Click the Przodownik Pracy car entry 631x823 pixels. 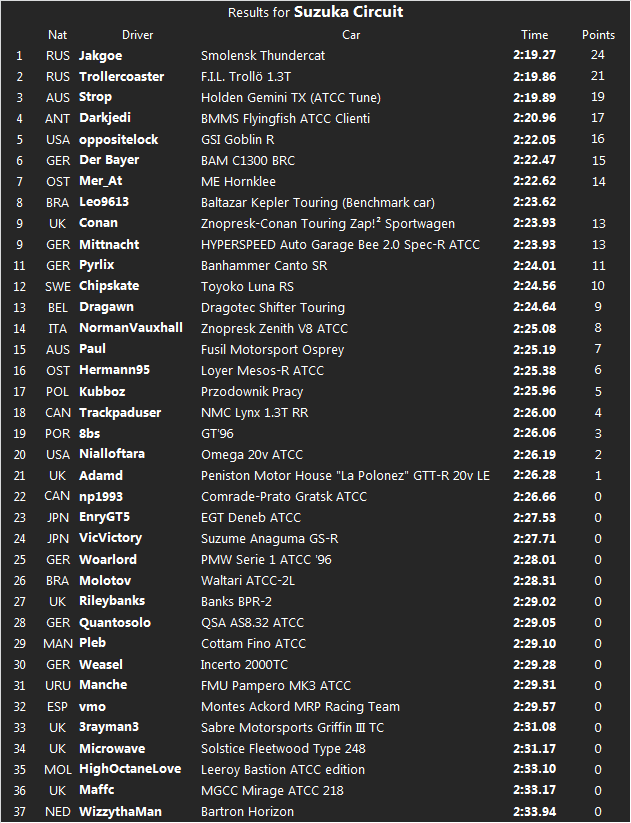coord(251,392)
